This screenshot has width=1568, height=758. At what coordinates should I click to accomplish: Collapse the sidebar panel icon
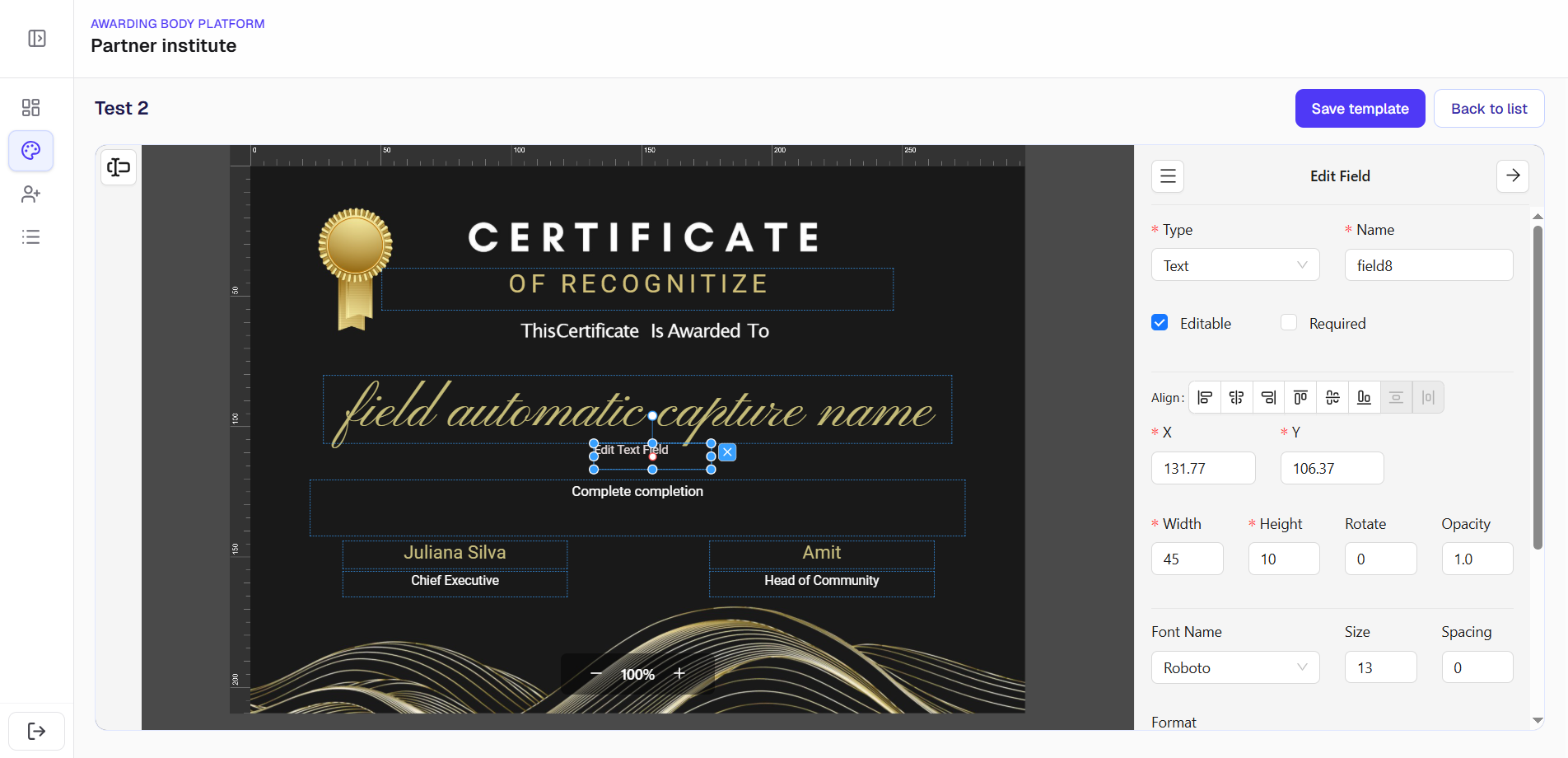(x=37, y=39)
